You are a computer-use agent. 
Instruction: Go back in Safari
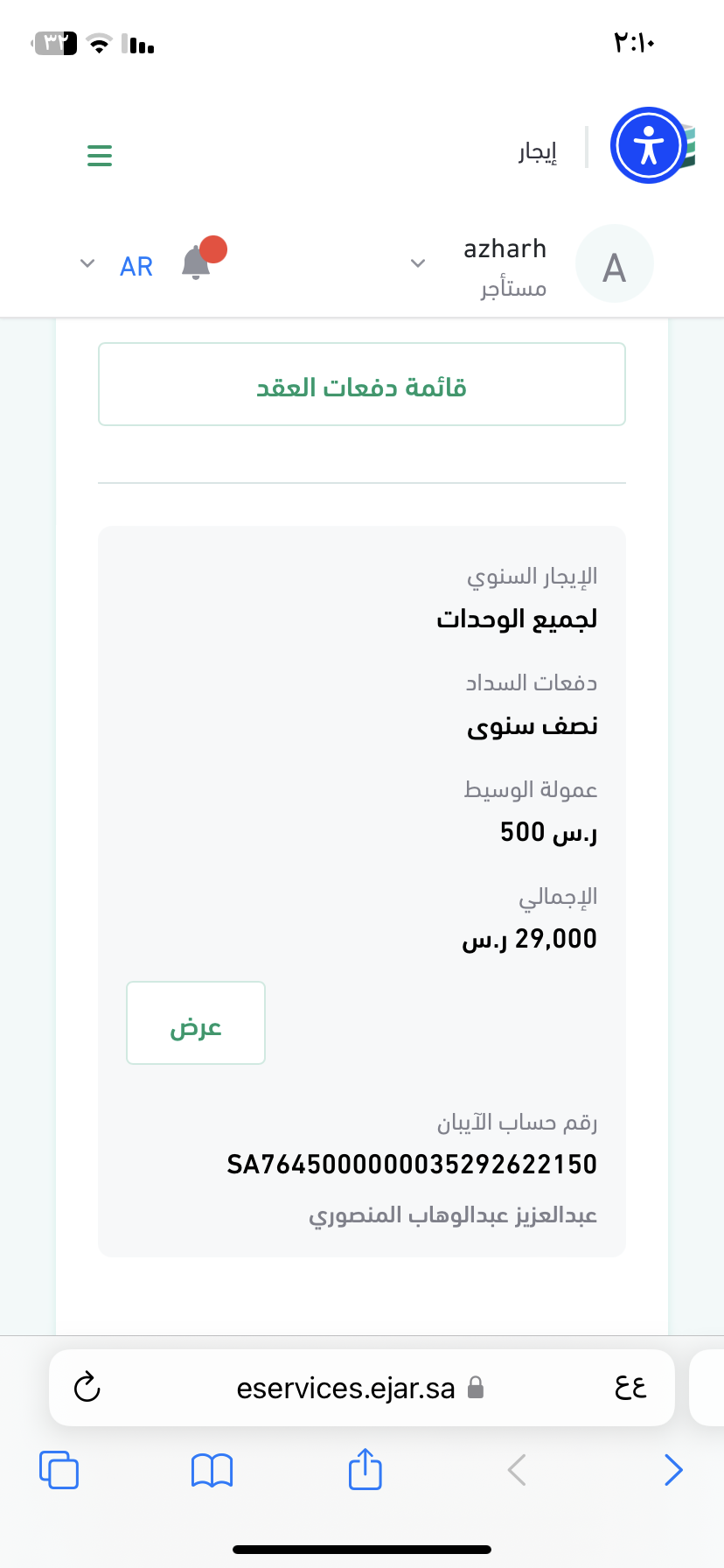517,1469
